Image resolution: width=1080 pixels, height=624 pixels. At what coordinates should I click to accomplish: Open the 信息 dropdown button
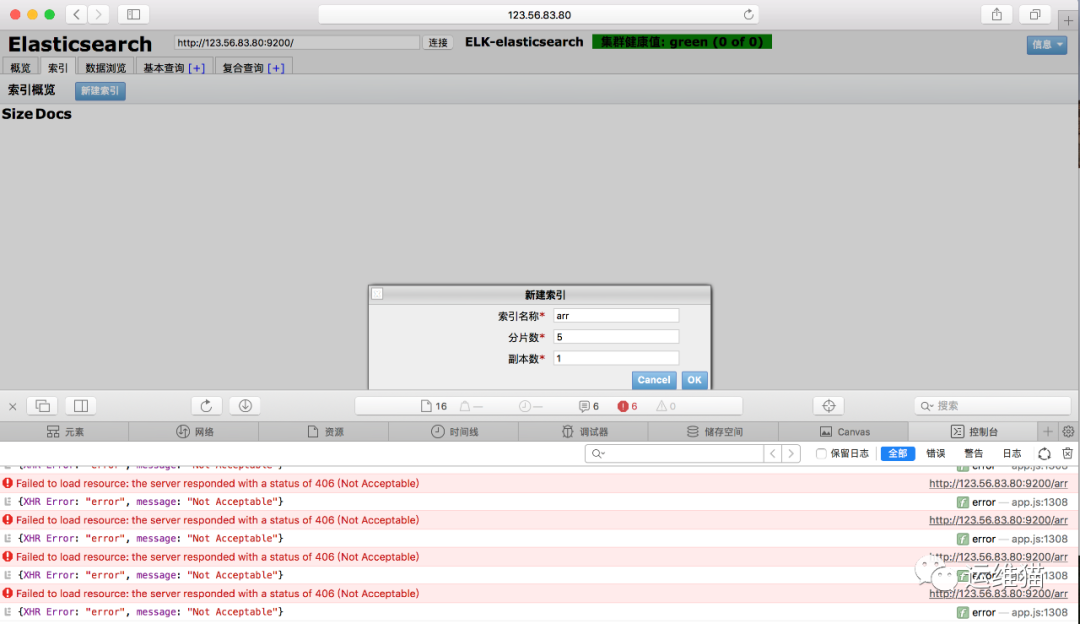1046,45
